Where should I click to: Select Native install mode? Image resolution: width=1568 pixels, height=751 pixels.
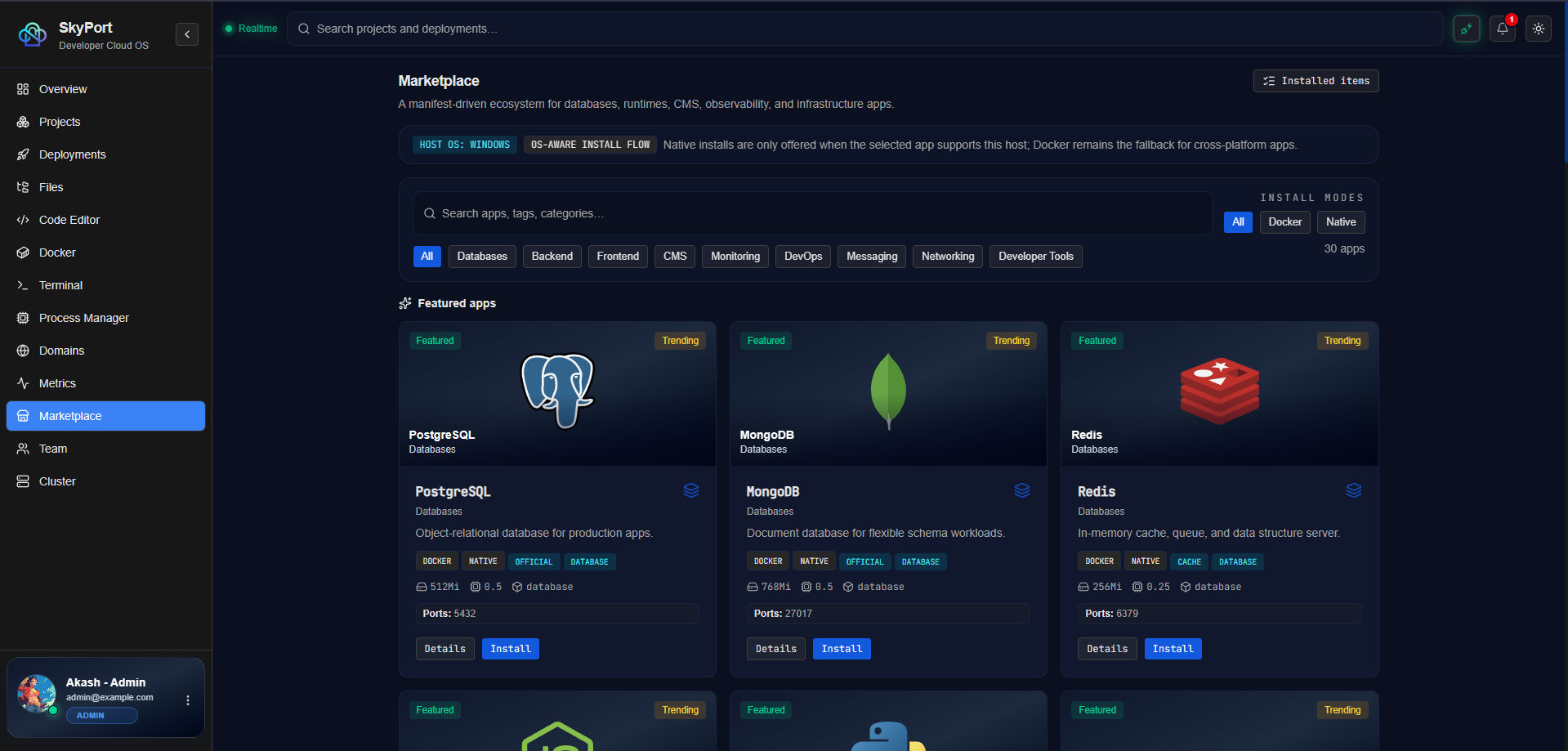coord(1341,222)
